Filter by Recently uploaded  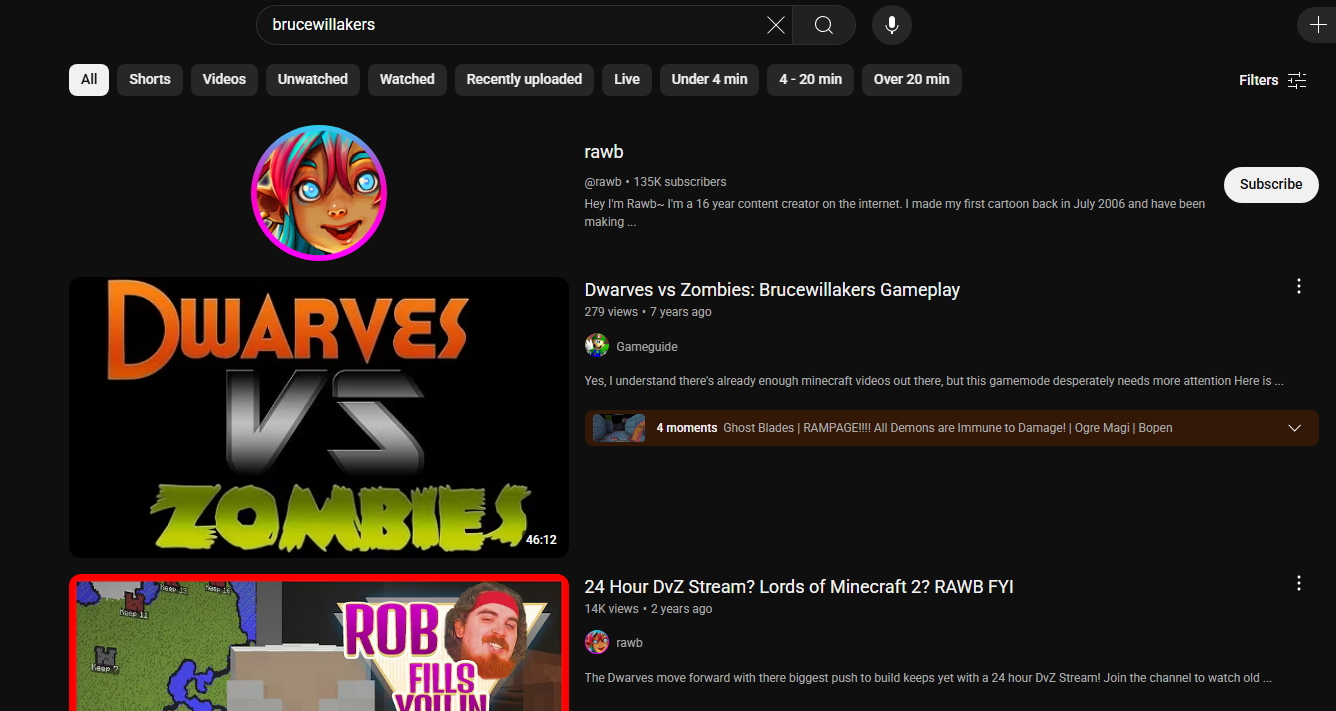[524, 80]
